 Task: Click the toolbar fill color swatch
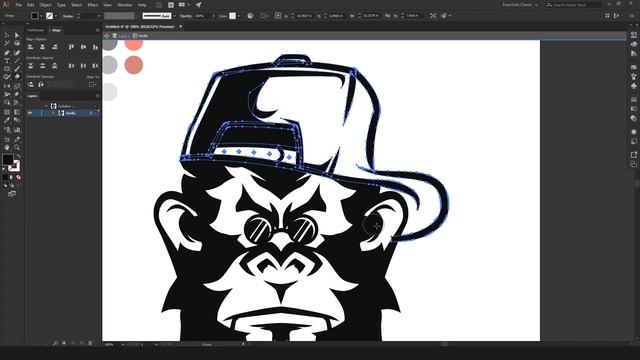[x=8, y=160]
